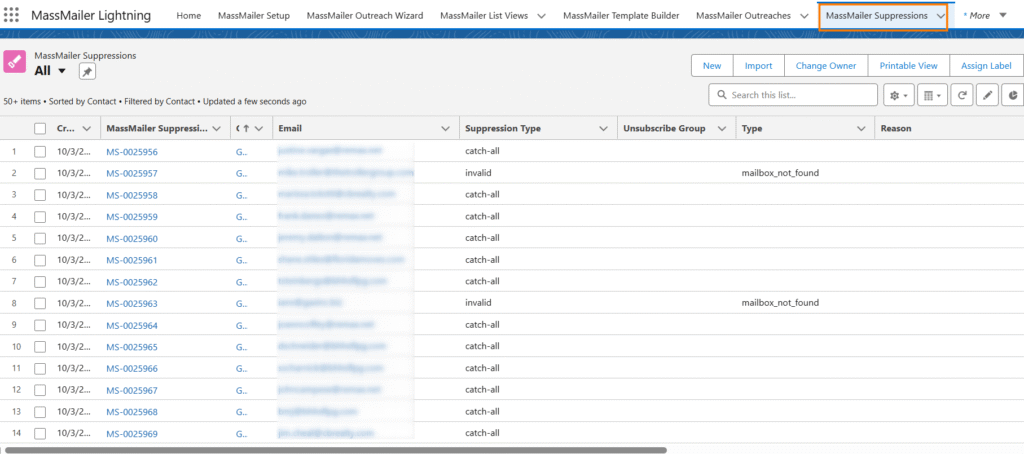
Task: Click the table display options icon
Action: (x=931, y=95)
